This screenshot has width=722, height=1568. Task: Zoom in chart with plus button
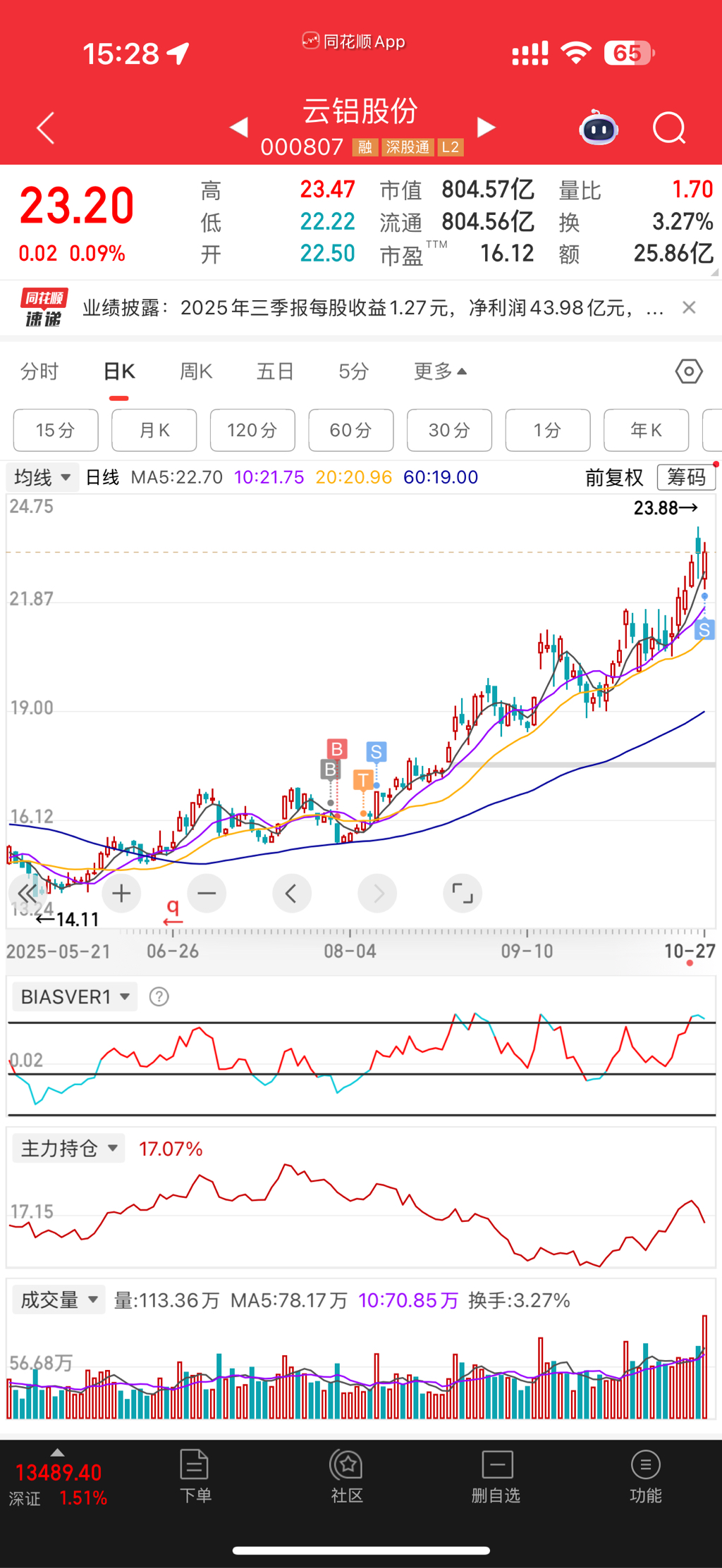(x=121, y=894)
